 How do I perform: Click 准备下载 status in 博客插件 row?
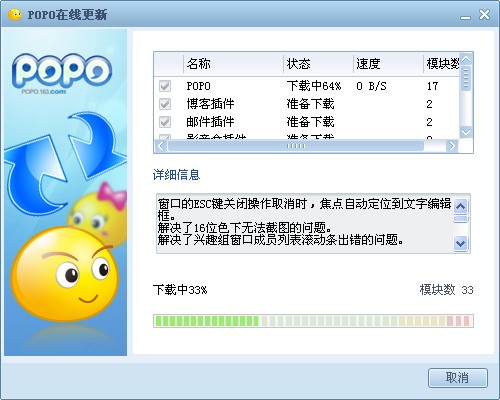coord(310,104)
